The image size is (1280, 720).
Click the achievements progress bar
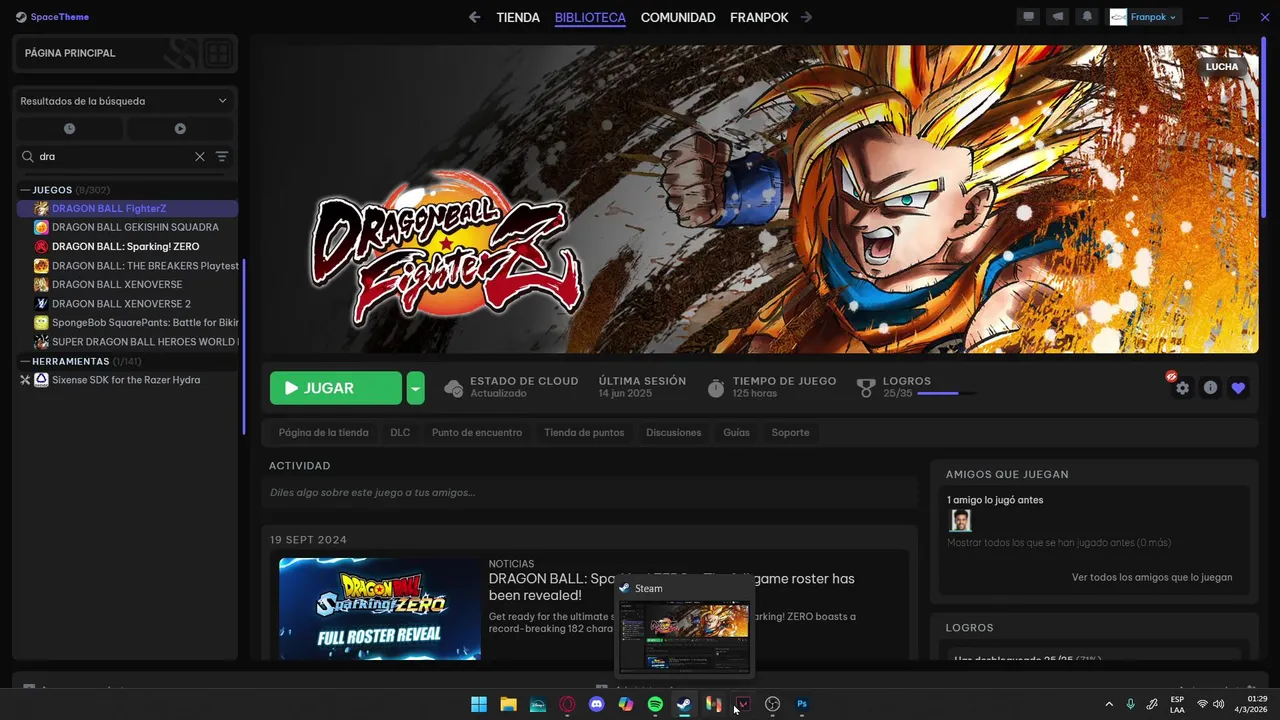pos(945,394)
